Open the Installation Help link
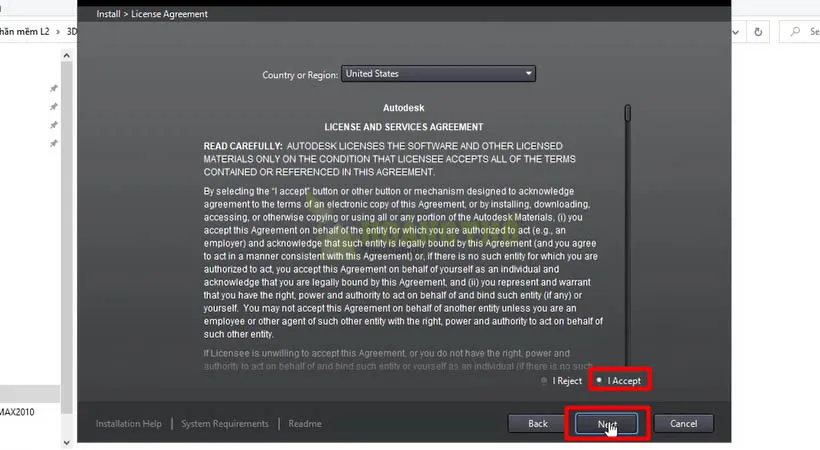The width and height of the screenshot is (820, 450). tap(129, 423)
